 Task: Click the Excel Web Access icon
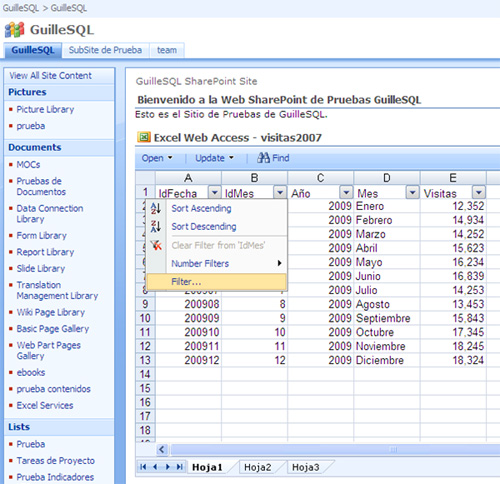pos(144,137)
